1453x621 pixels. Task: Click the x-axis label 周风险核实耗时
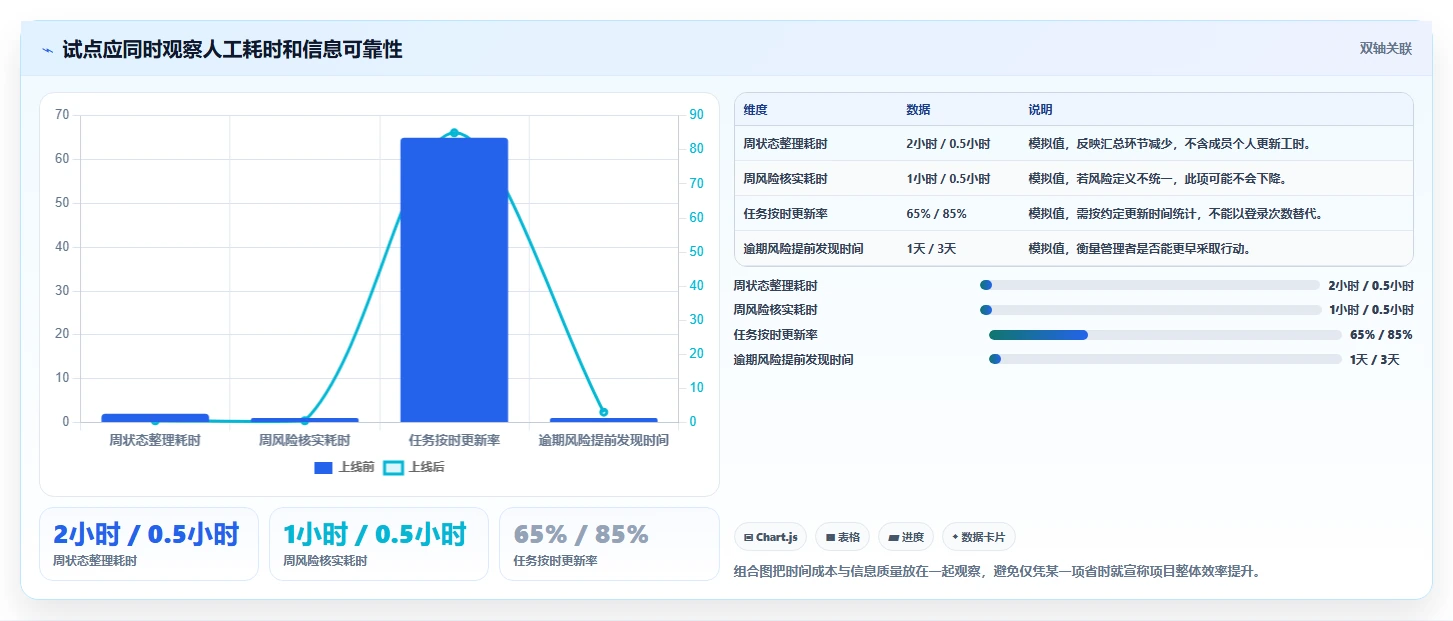305,440
